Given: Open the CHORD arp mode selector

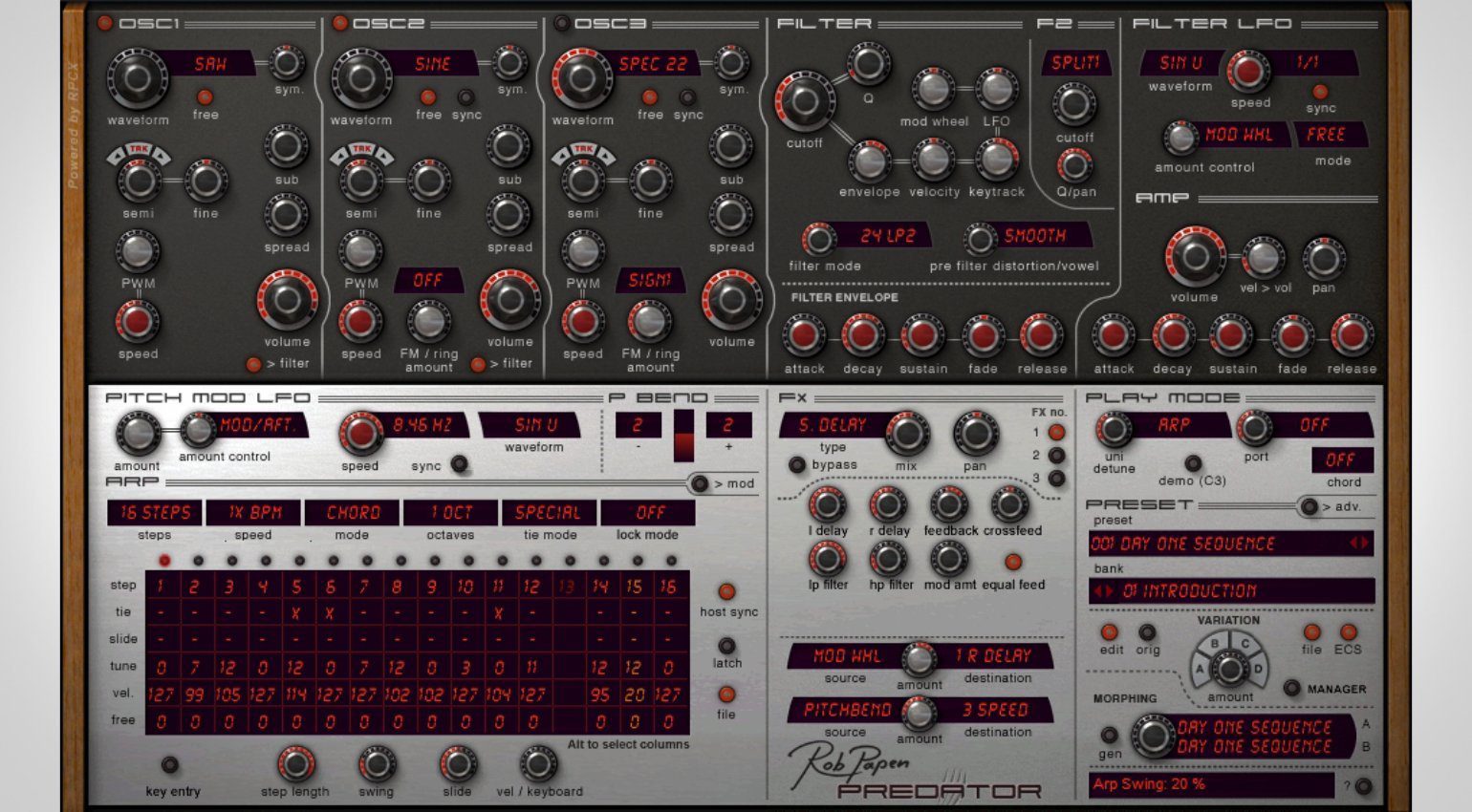Looking at the screenshot, I should pos(353,513).
